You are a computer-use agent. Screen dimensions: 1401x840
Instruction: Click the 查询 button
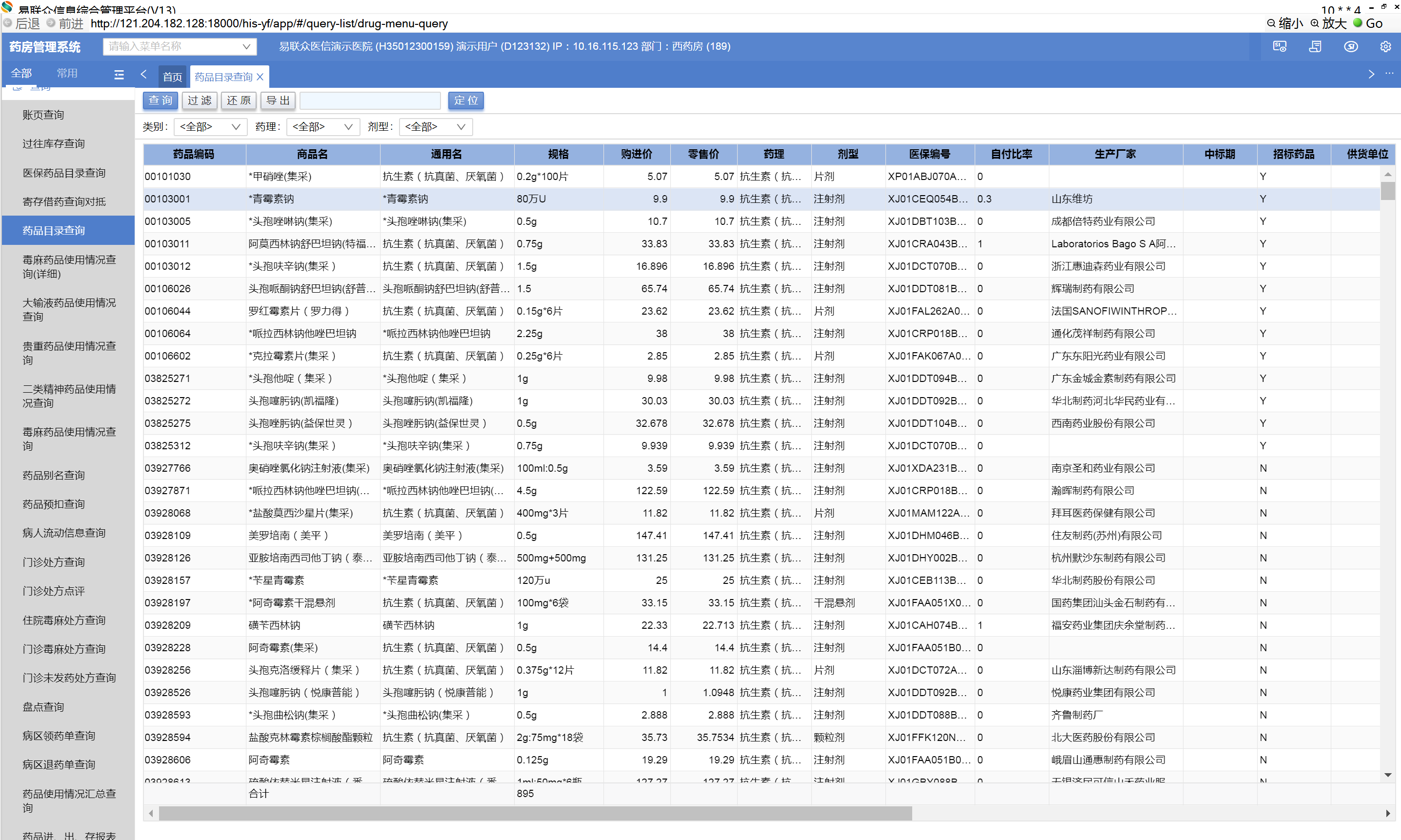[160, 101]
